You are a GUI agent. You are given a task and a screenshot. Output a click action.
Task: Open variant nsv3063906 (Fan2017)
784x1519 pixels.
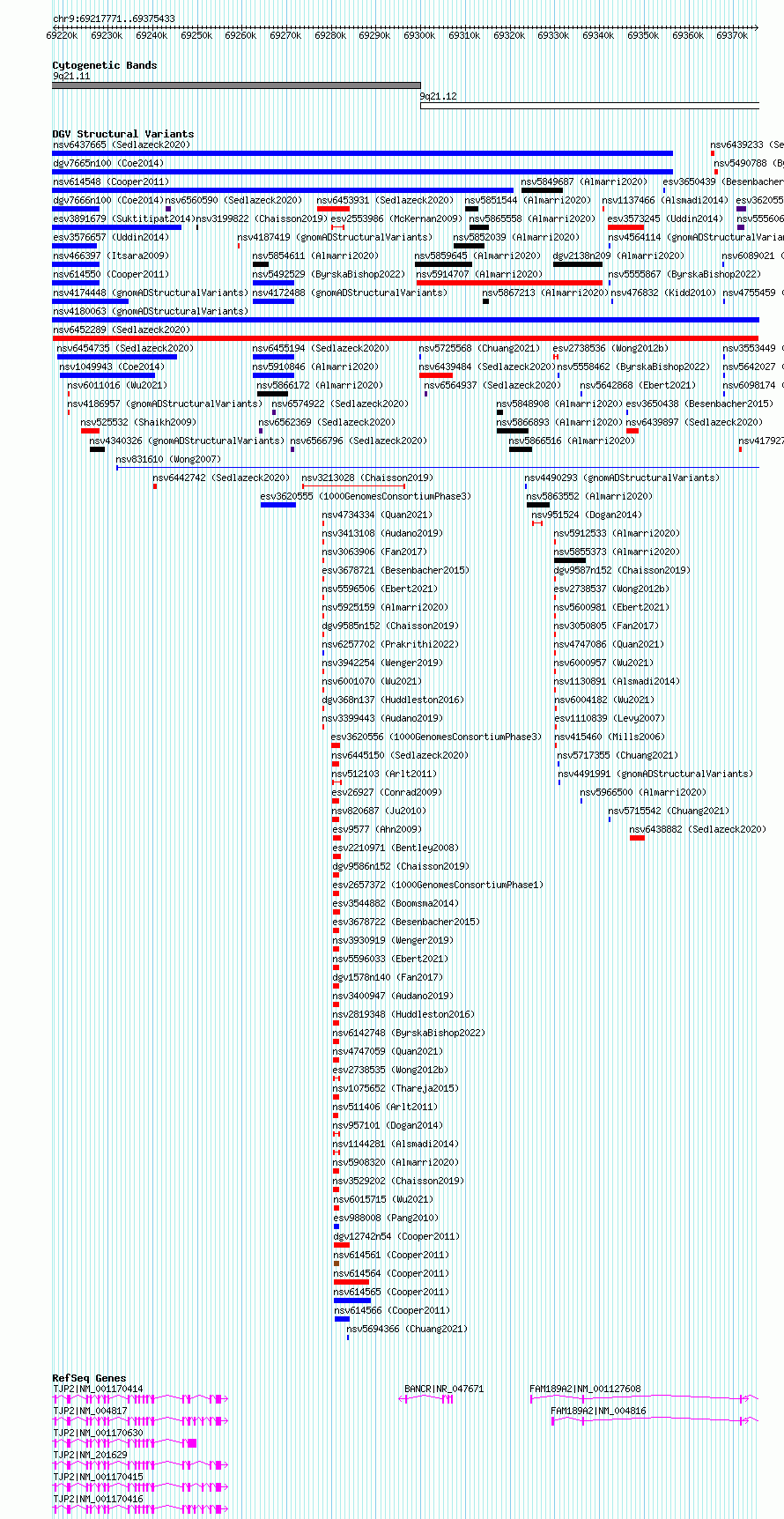[x=374, y=552]
